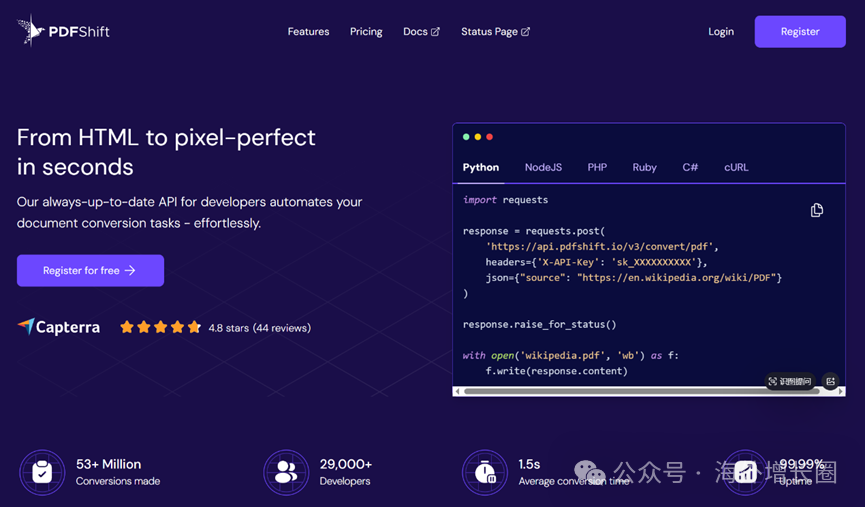Image resolution: width=865 pixels, height=507 pixels.
Task: Click the small picture icon beside overlay button
Action: pyautogui.click(x=830, y=381)
